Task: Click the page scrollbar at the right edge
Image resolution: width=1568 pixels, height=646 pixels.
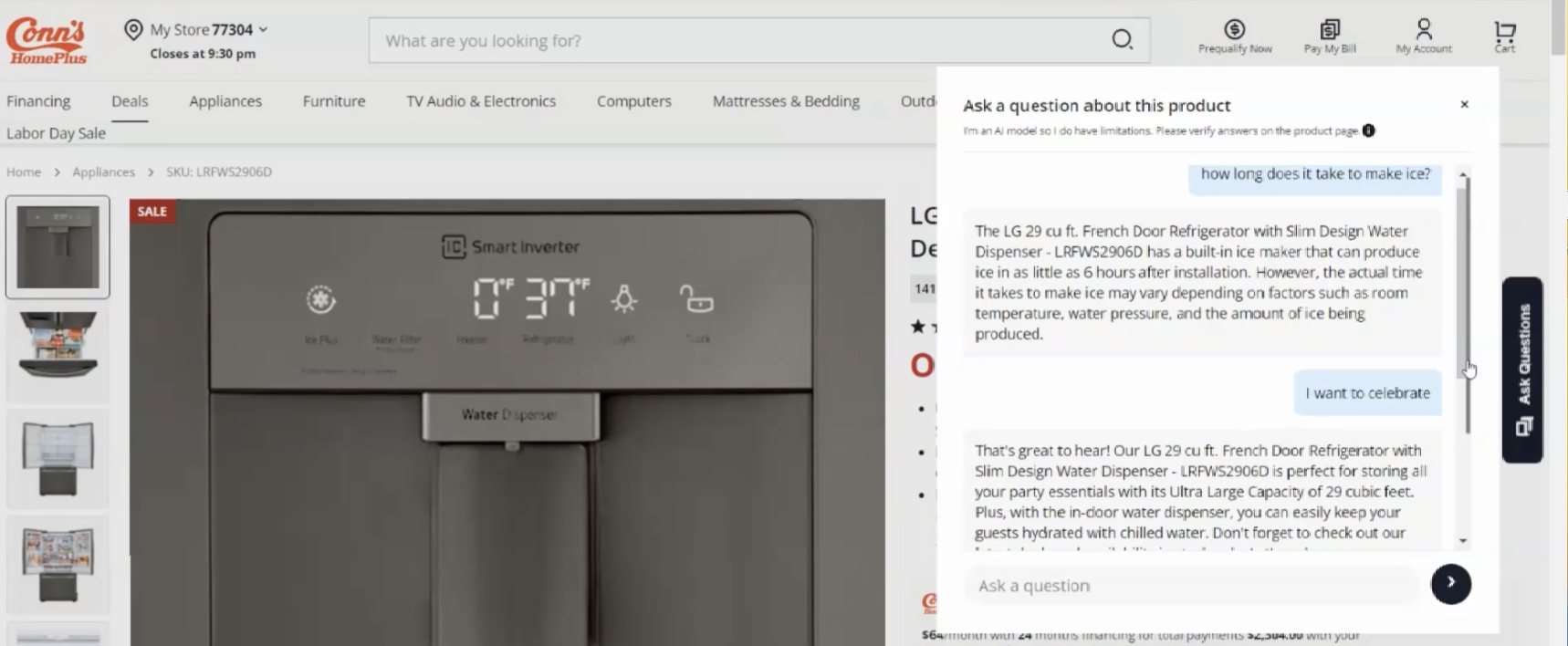Action: tap(1559, 29)
